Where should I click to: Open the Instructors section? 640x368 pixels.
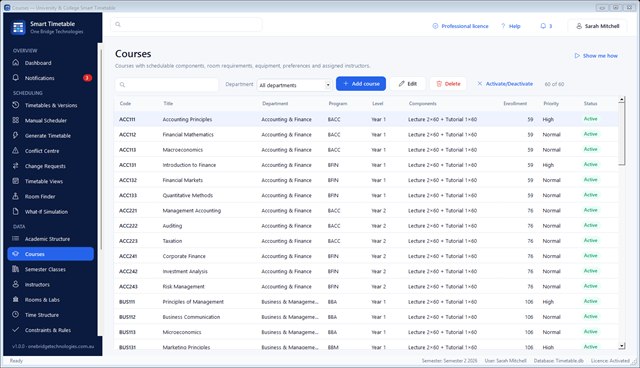pyautogui.click(x=51, y=284)
